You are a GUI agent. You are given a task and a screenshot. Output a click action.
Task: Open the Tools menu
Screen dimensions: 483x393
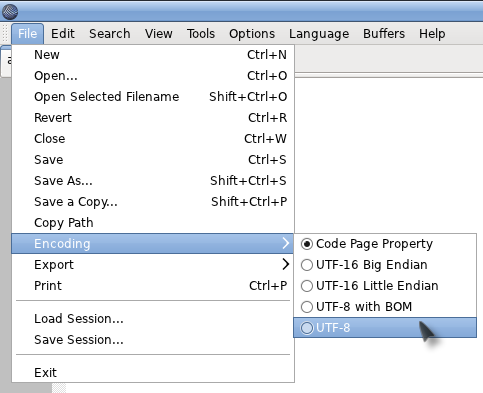[x=201, y=34]
